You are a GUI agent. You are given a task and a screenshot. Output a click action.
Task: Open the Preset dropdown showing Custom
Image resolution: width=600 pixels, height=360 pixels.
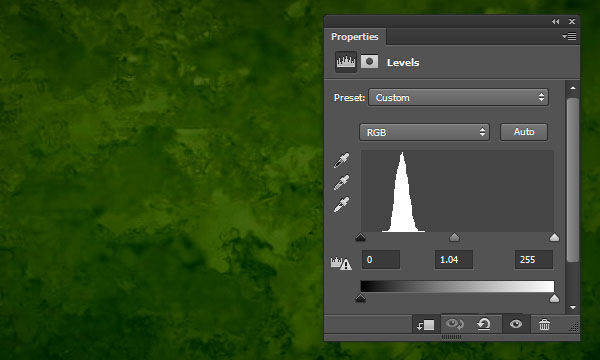458,97
